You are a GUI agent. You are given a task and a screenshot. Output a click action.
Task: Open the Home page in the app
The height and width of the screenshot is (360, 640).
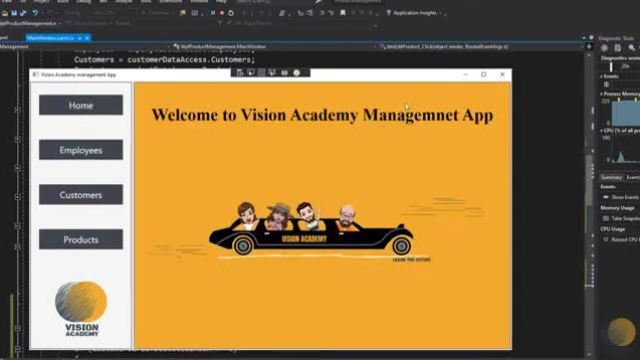pyautogui.click(x=81, y=105)
